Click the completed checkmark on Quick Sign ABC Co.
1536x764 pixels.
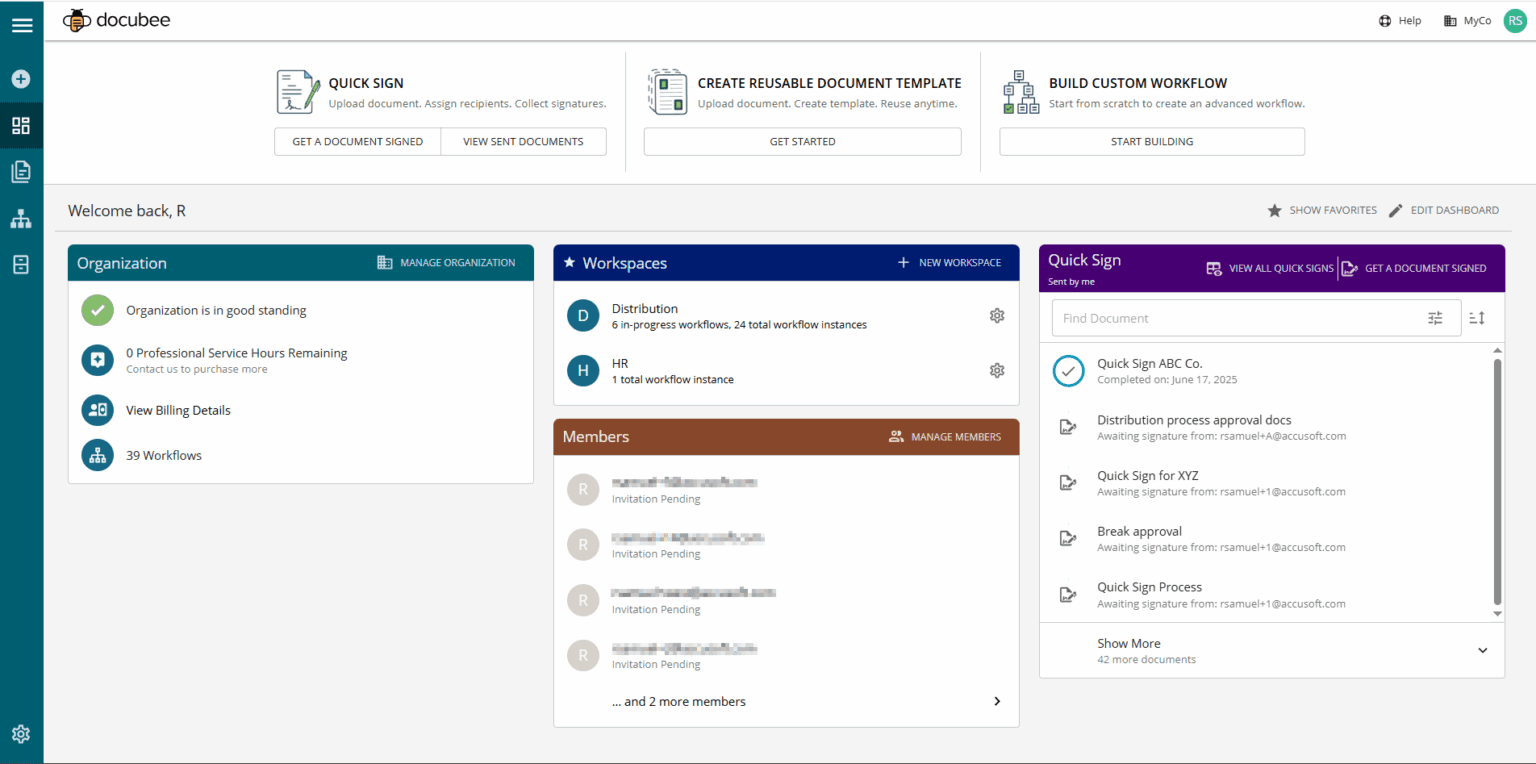(x=1068, y=370)
